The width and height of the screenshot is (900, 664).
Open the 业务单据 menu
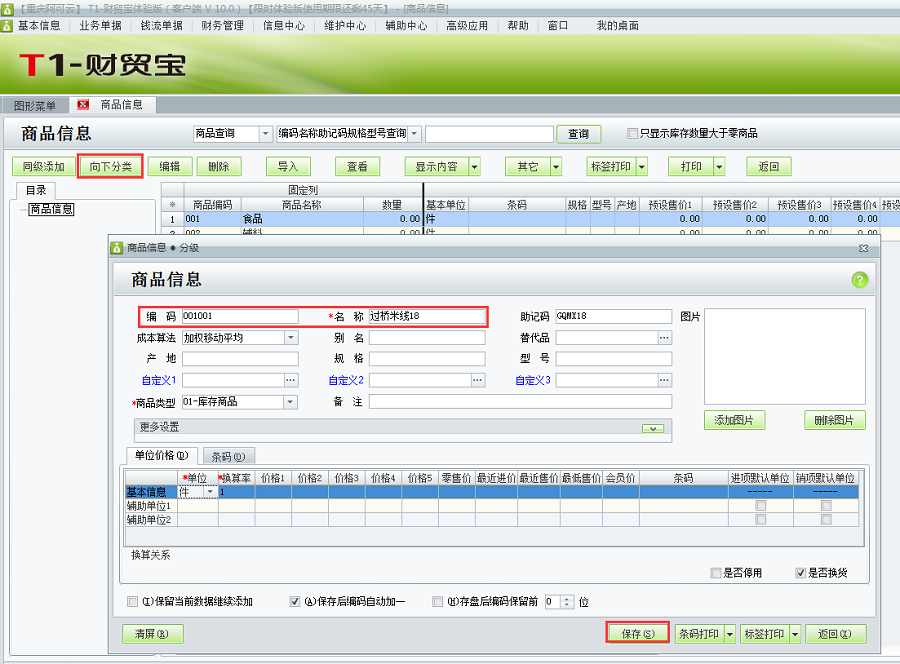100,26
